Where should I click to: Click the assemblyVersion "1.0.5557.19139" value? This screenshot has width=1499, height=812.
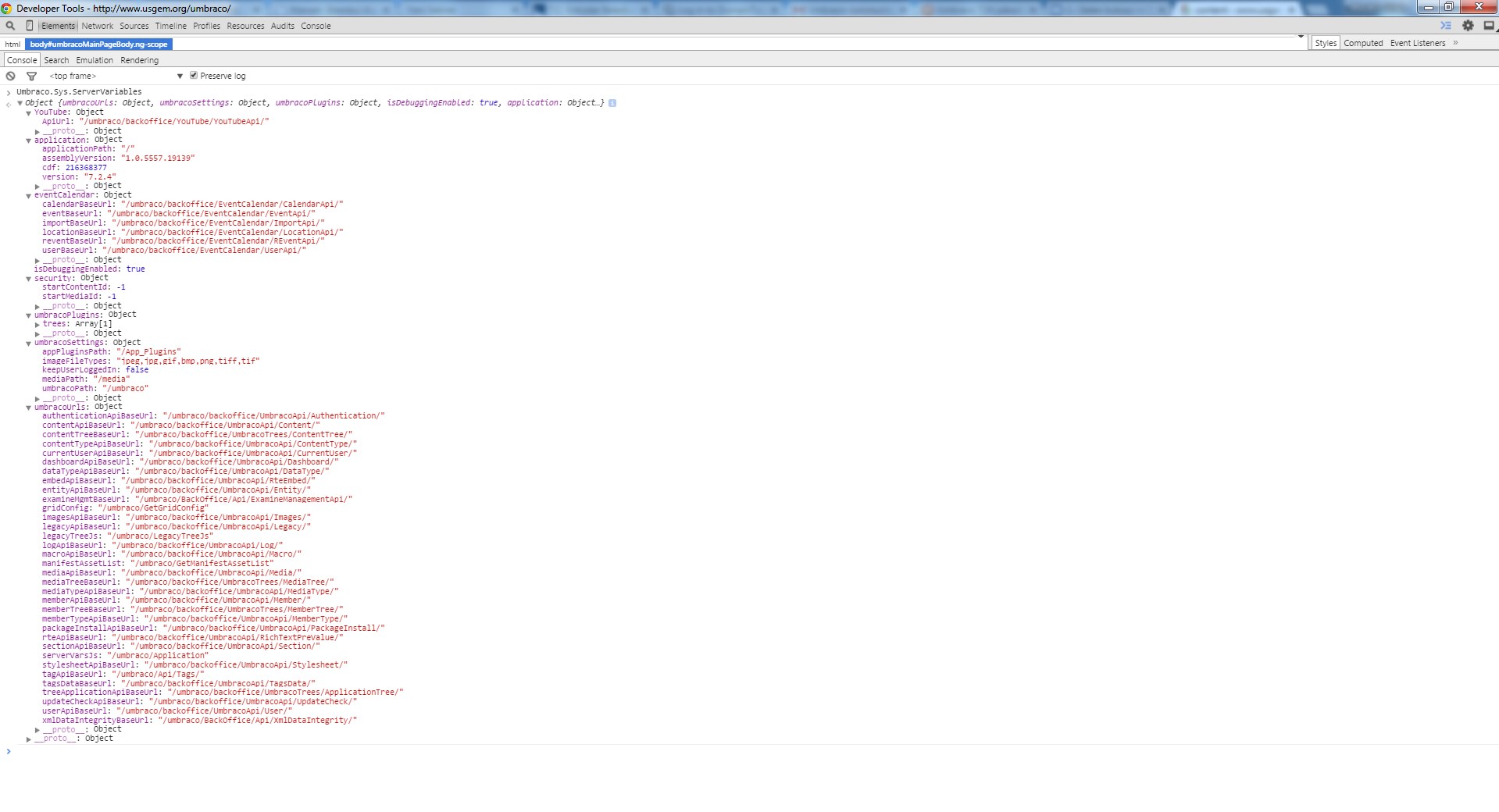[x=158, y=158]
